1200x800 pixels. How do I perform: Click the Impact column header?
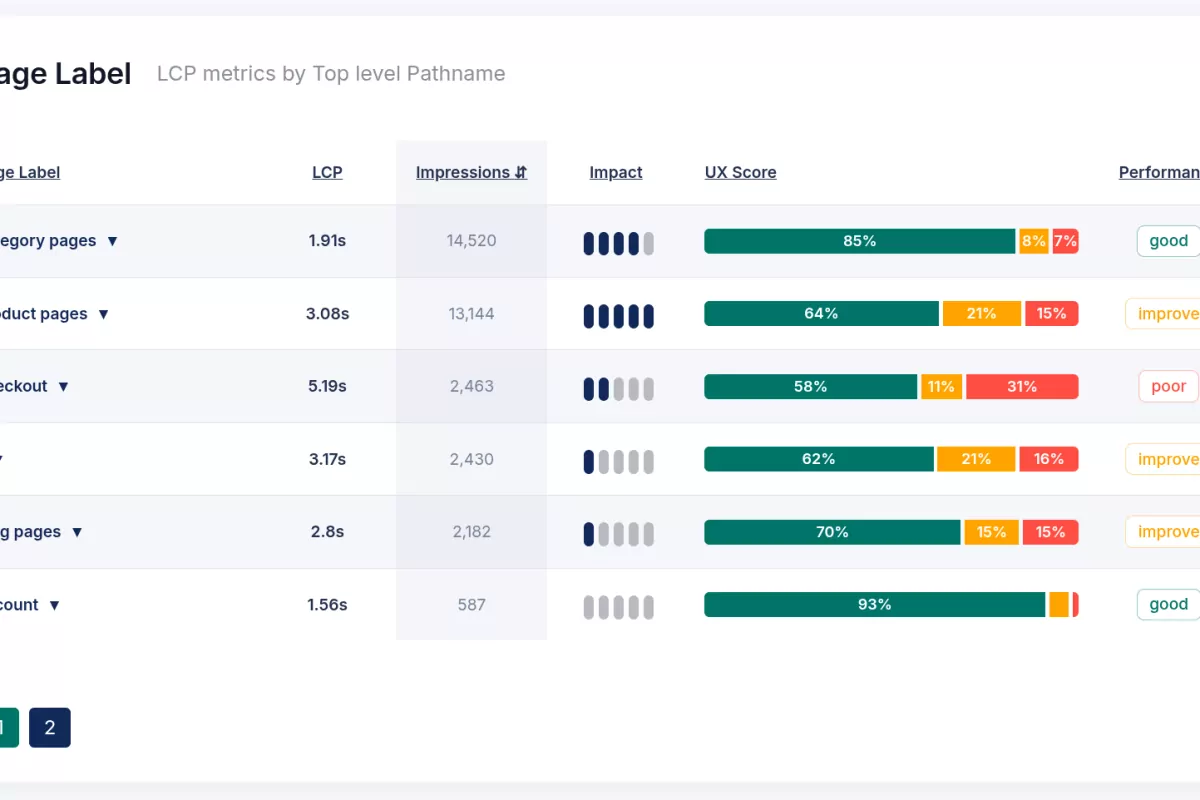616,172
